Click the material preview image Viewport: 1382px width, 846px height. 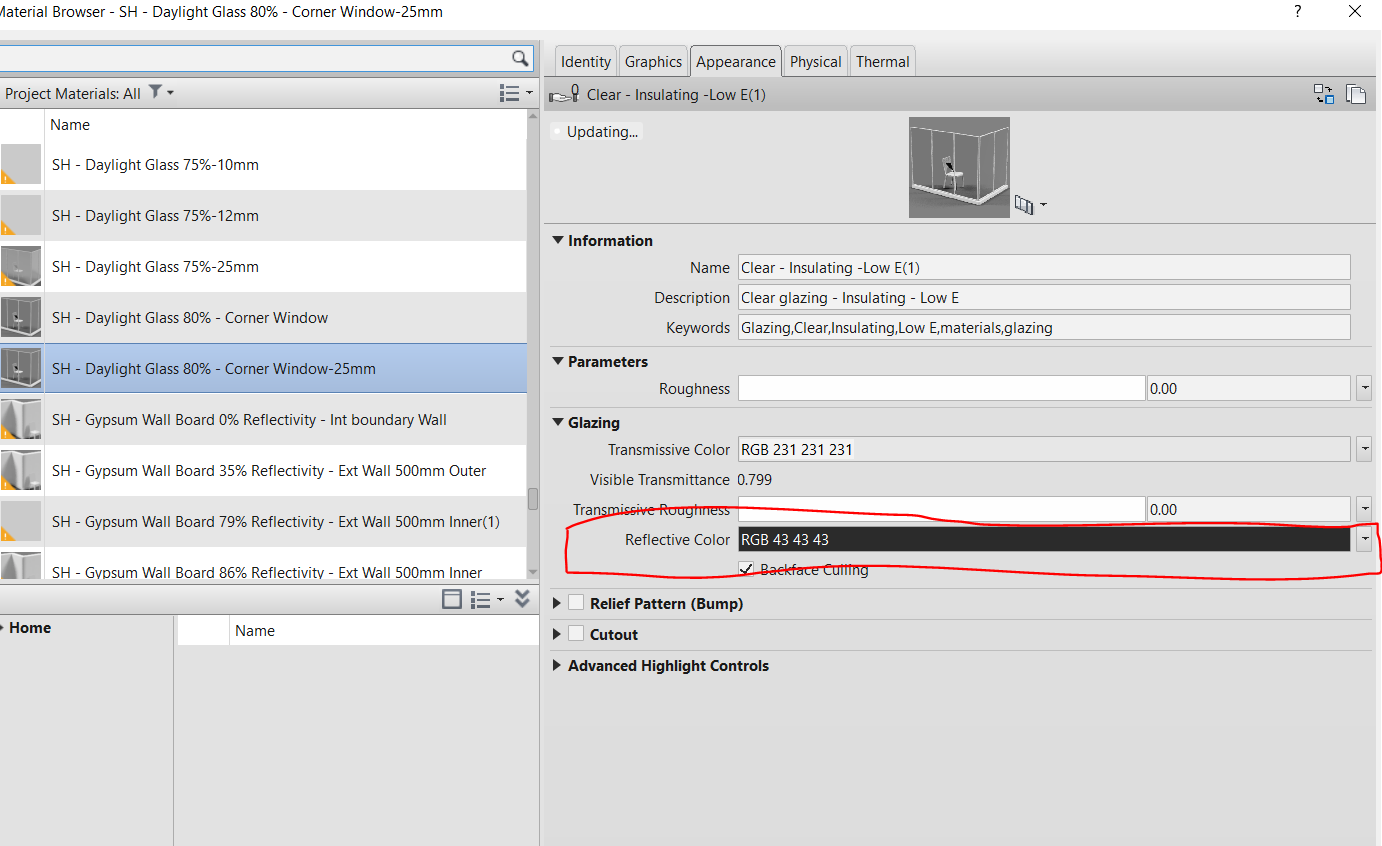959,167
